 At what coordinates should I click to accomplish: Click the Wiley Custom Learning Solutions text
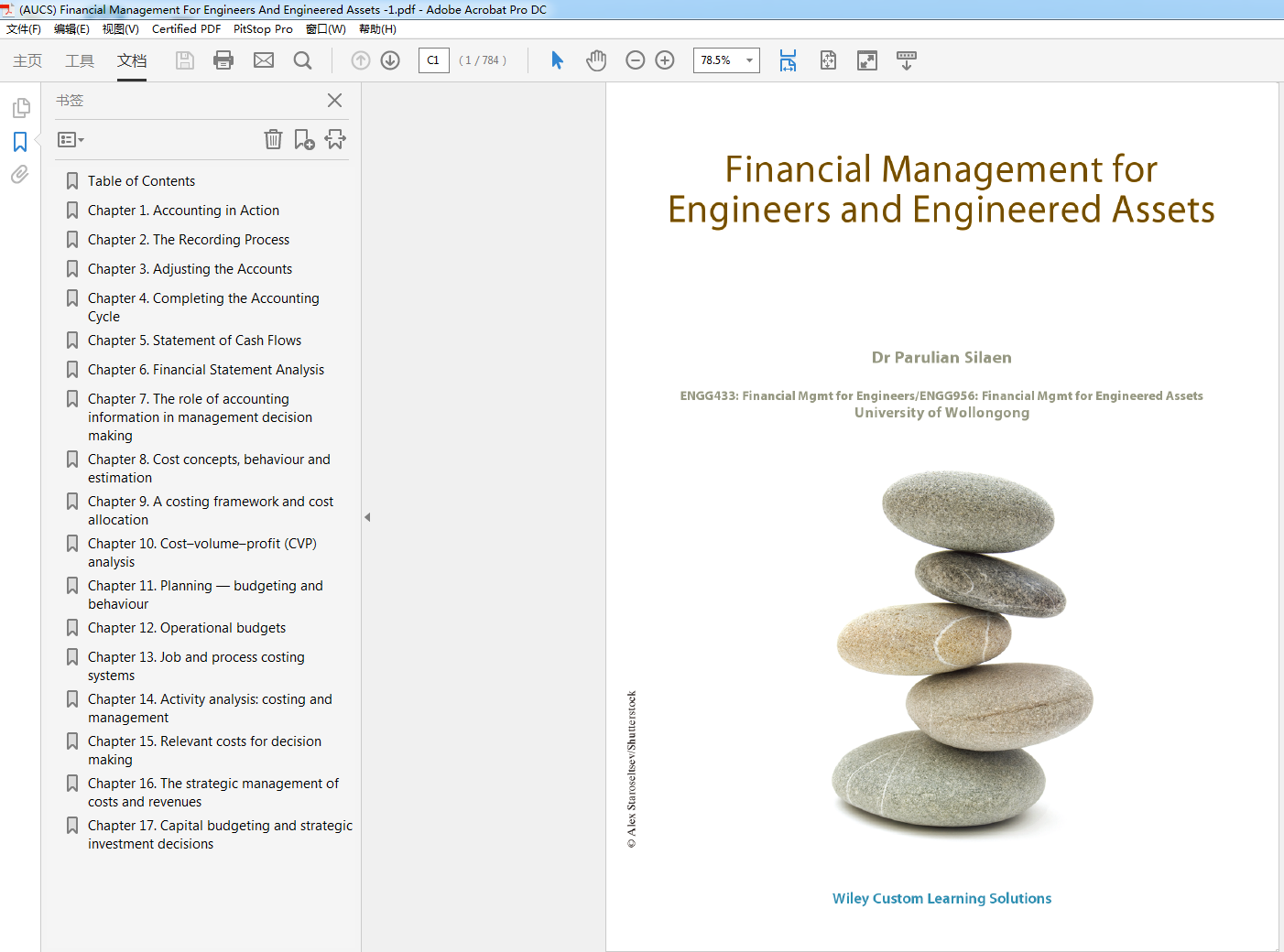coord(941,899)
